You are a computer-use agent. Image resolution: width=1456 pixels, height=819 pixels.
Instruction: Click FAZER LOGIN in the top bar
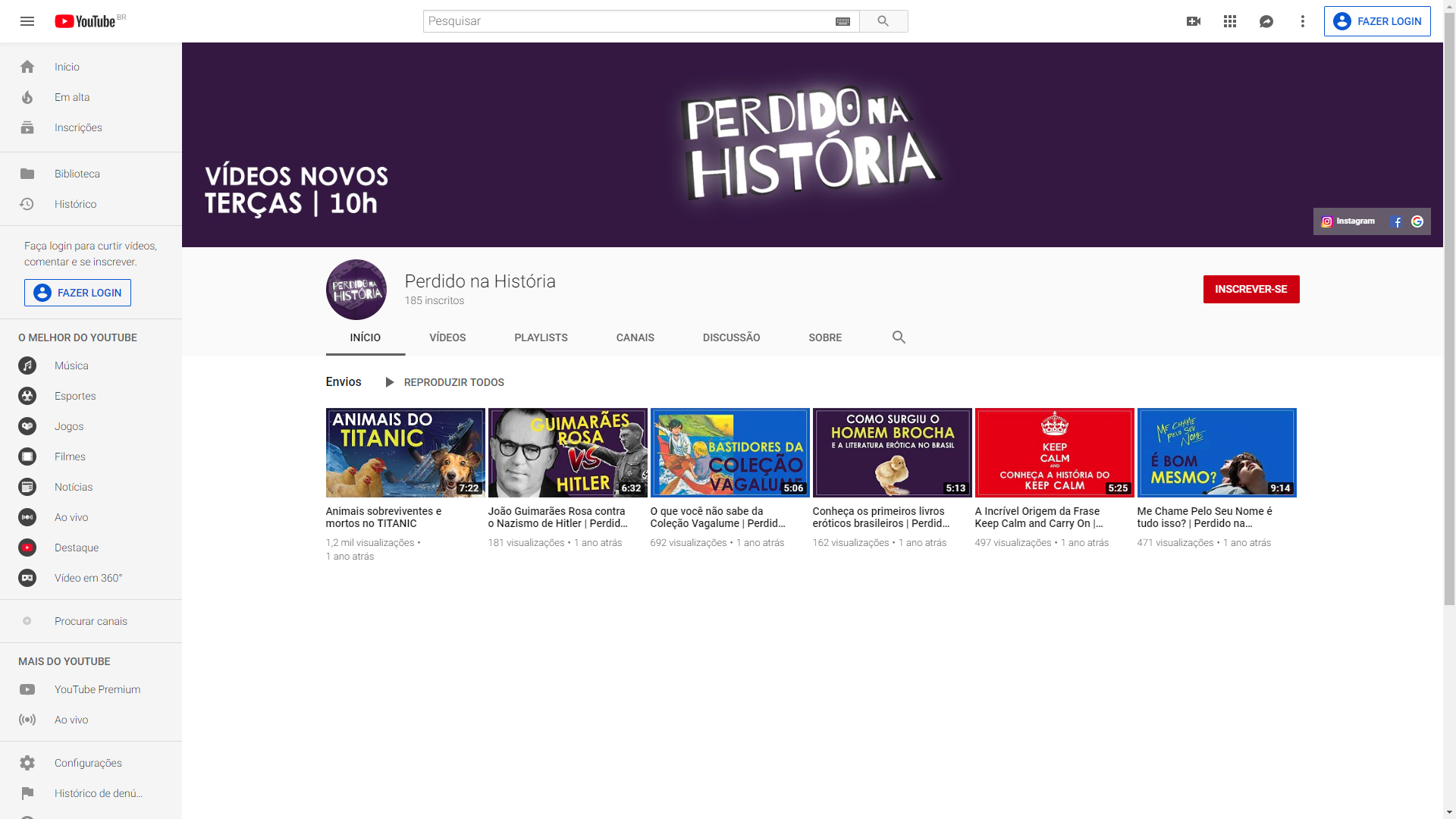click(x=1377, y=21)
